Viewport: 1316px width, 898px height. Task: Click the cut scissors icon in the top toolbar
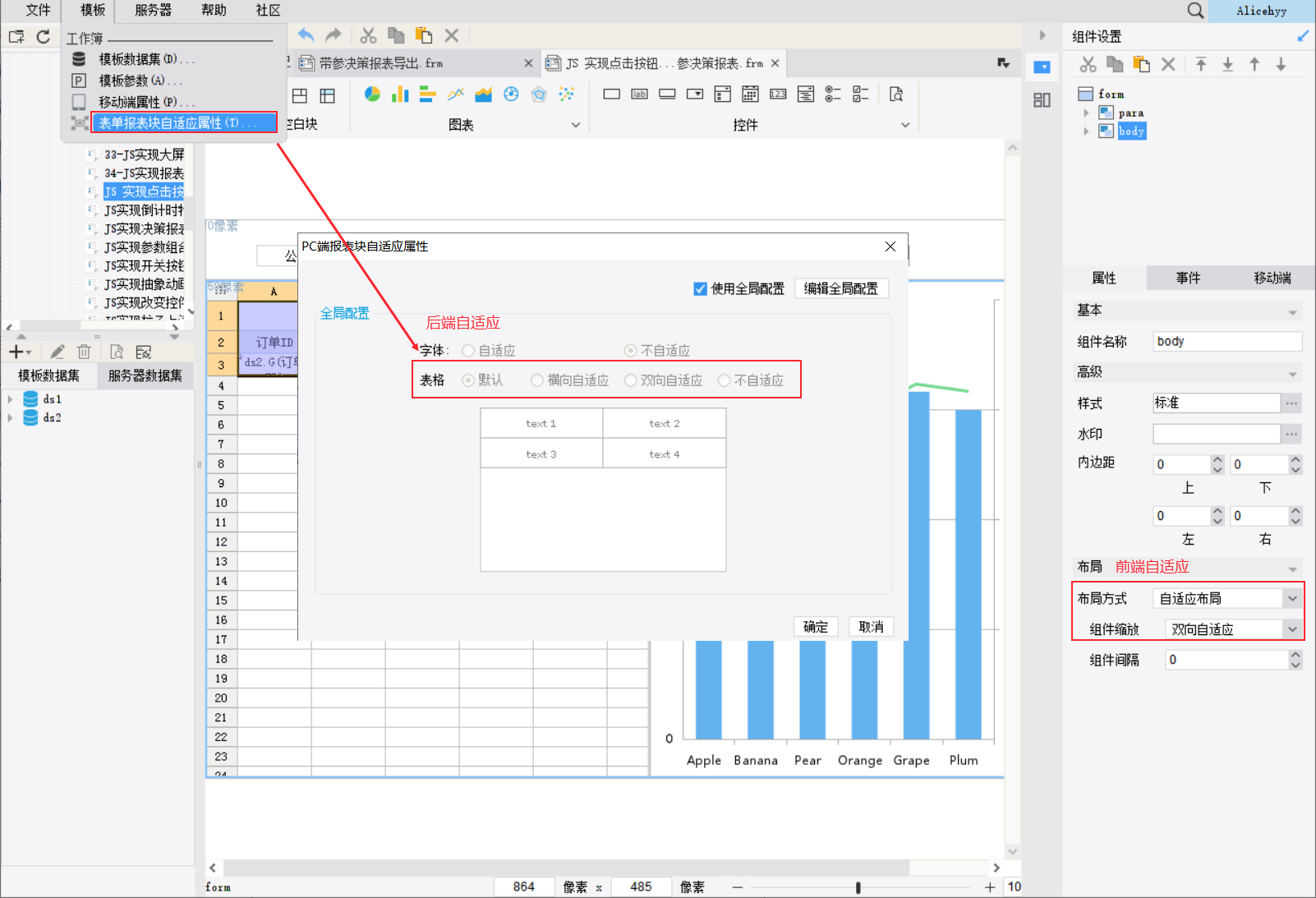pos(368,35)
